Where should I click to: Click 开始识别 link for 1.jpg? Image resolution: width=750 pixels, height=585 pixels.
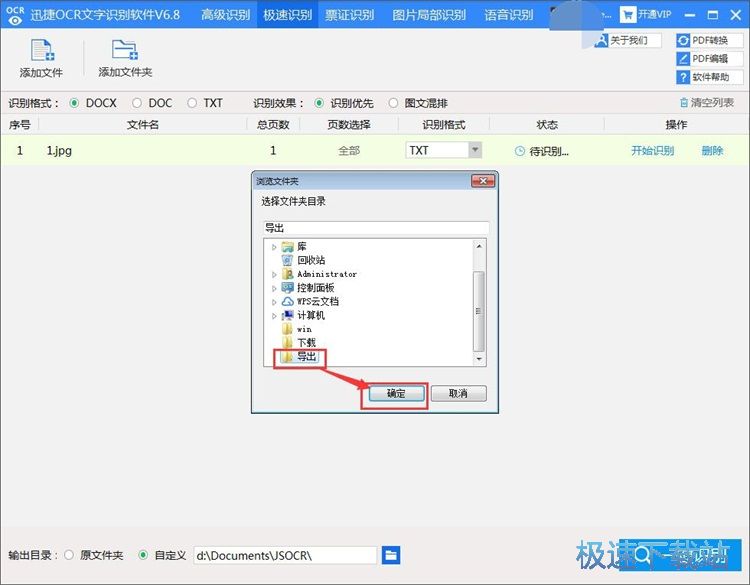point(652,151)
